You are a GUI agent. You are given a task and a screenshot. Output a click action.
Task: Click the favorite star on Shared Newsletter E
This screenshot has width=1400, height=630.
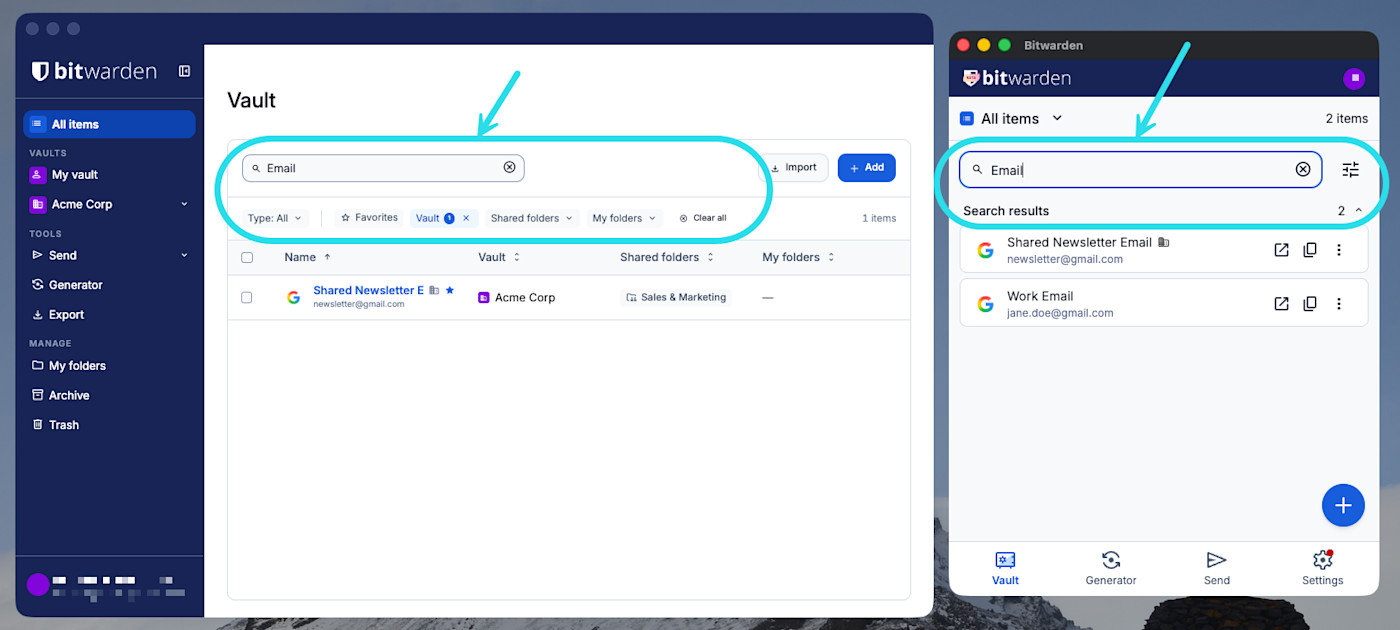click(x=450, y=290)
